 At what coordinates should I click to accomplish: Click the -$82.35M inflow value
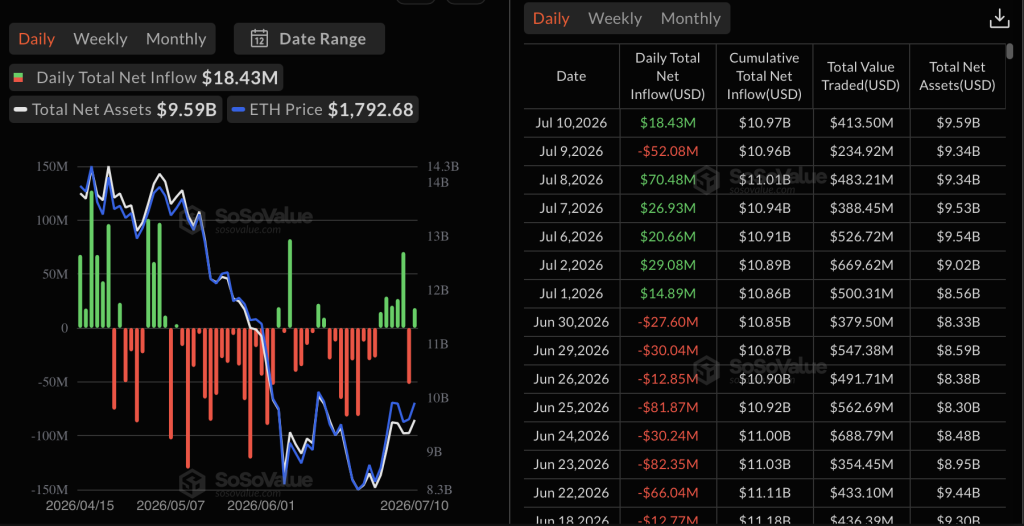click(667, 464)
